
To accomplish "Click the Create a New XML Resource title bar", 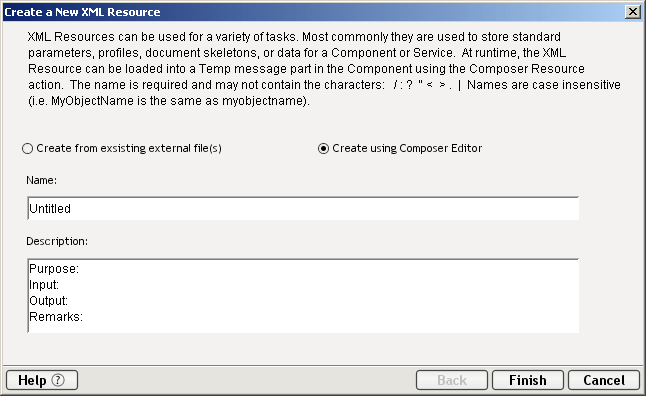I will 313,12.
